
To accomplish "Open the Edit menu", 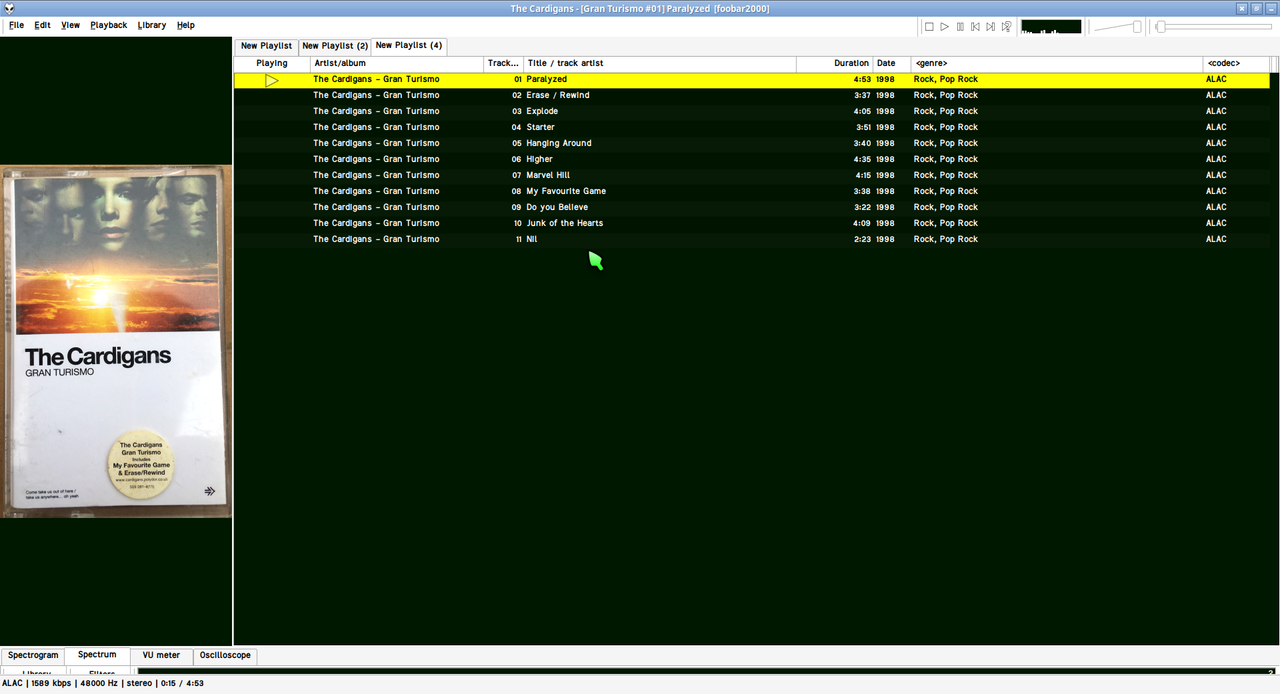I will pos(42,25).
